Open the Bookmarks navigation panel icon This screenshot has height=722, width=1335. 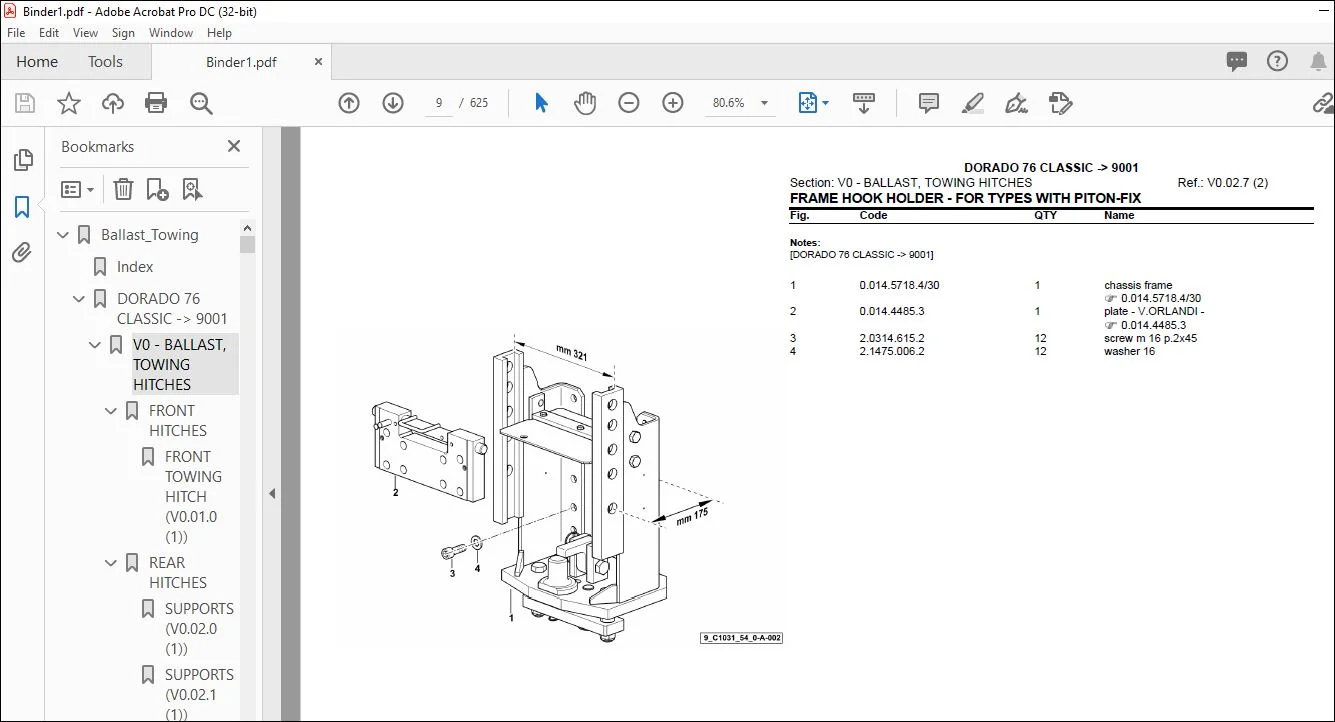click(22, 207)
